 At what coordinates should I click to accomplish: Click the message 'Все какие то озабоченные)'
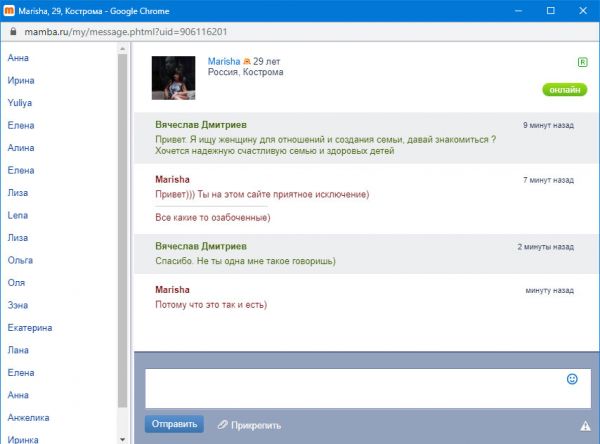coord(213,217)
